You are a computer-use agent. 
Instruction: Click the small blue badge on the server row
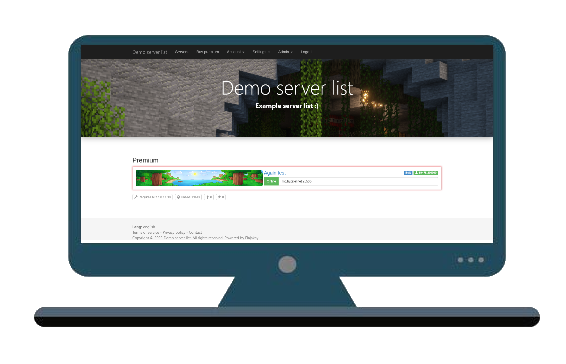pos(408,173)
